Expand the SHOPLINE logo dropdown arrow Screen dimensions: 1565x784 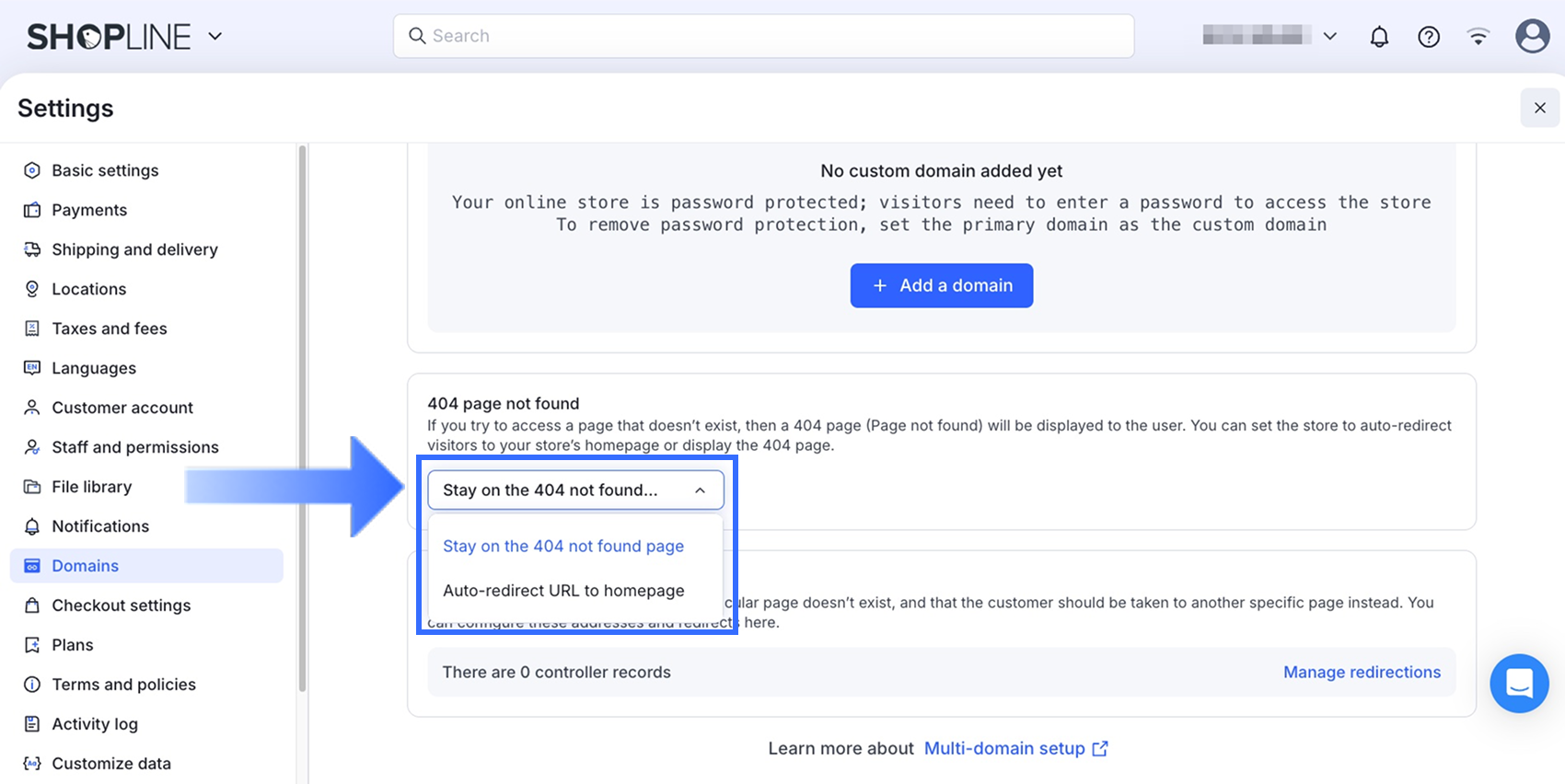215,37
